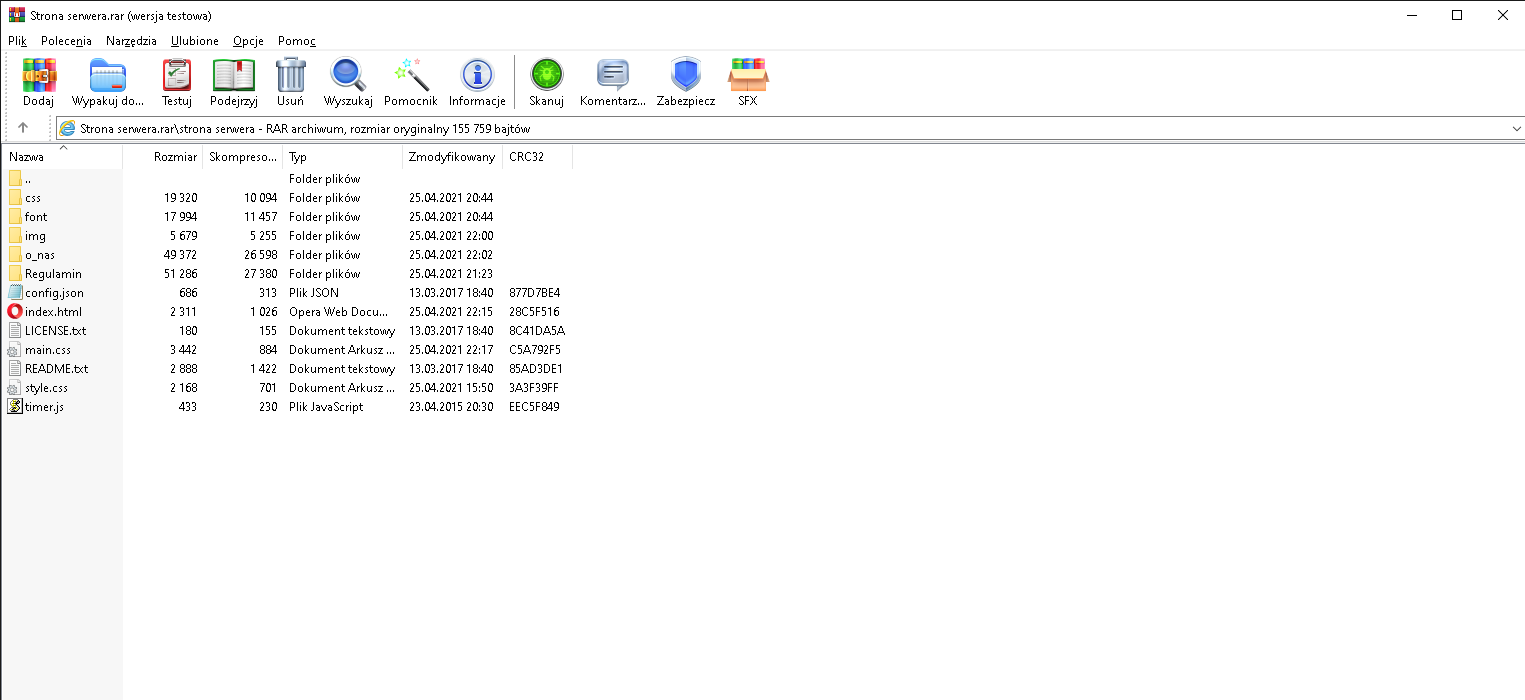Image resolution: width=1525 pixels, height=700 pixels.
Task: Open the Komentarz comment icon
Action: 612,76
